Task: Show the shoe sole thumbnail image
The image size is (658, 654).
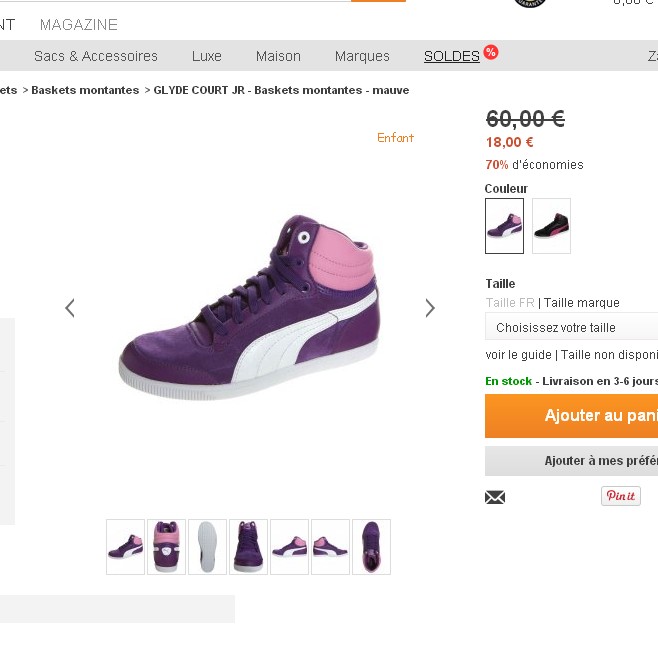Action: pyautogui.click(x=208, y=547)
